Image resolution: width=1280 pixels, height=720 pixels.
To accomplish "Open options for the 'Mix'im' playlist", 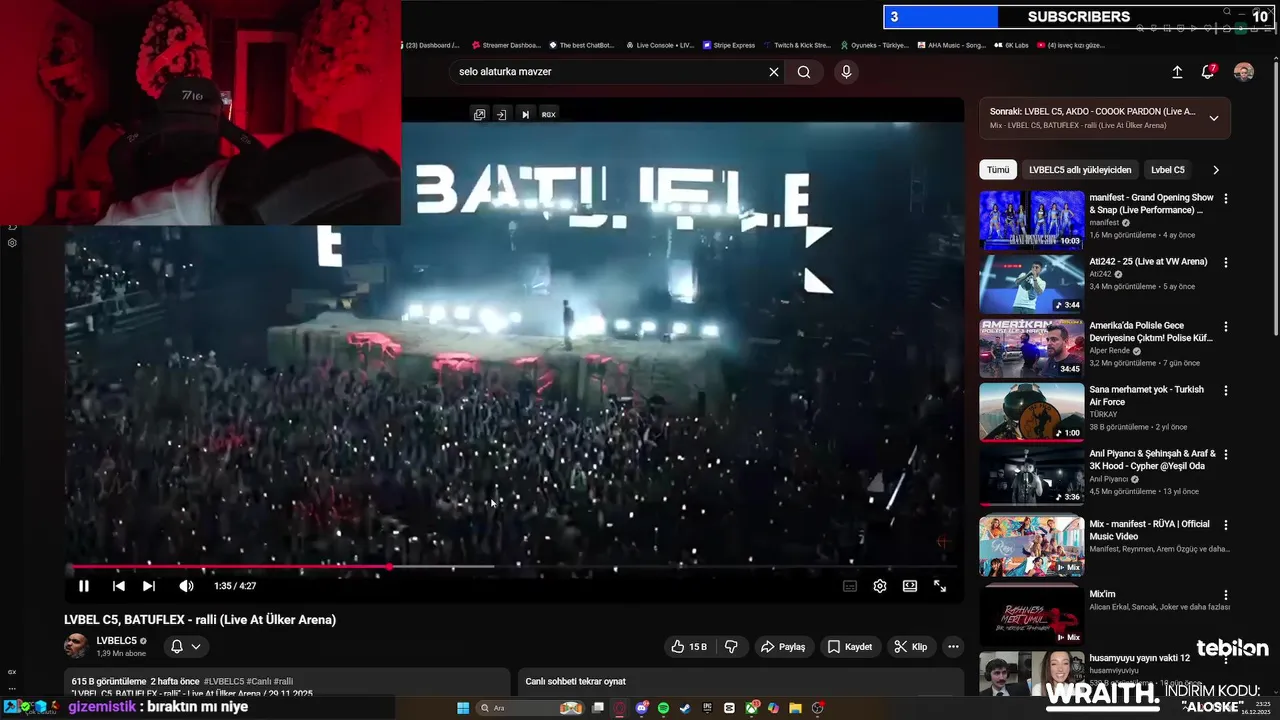I will [1226, 594].
